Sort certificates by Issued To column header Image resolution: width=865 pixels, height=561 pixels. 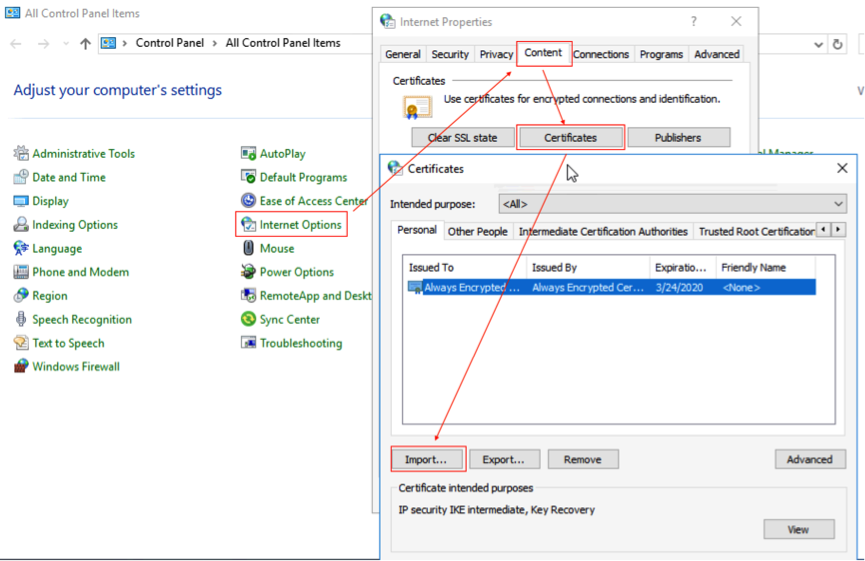coord(465,267)
